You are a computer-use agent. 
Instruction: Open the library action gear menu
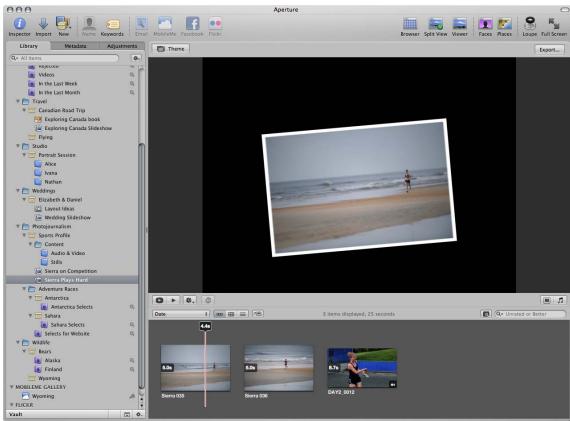(x=136, y=58)
